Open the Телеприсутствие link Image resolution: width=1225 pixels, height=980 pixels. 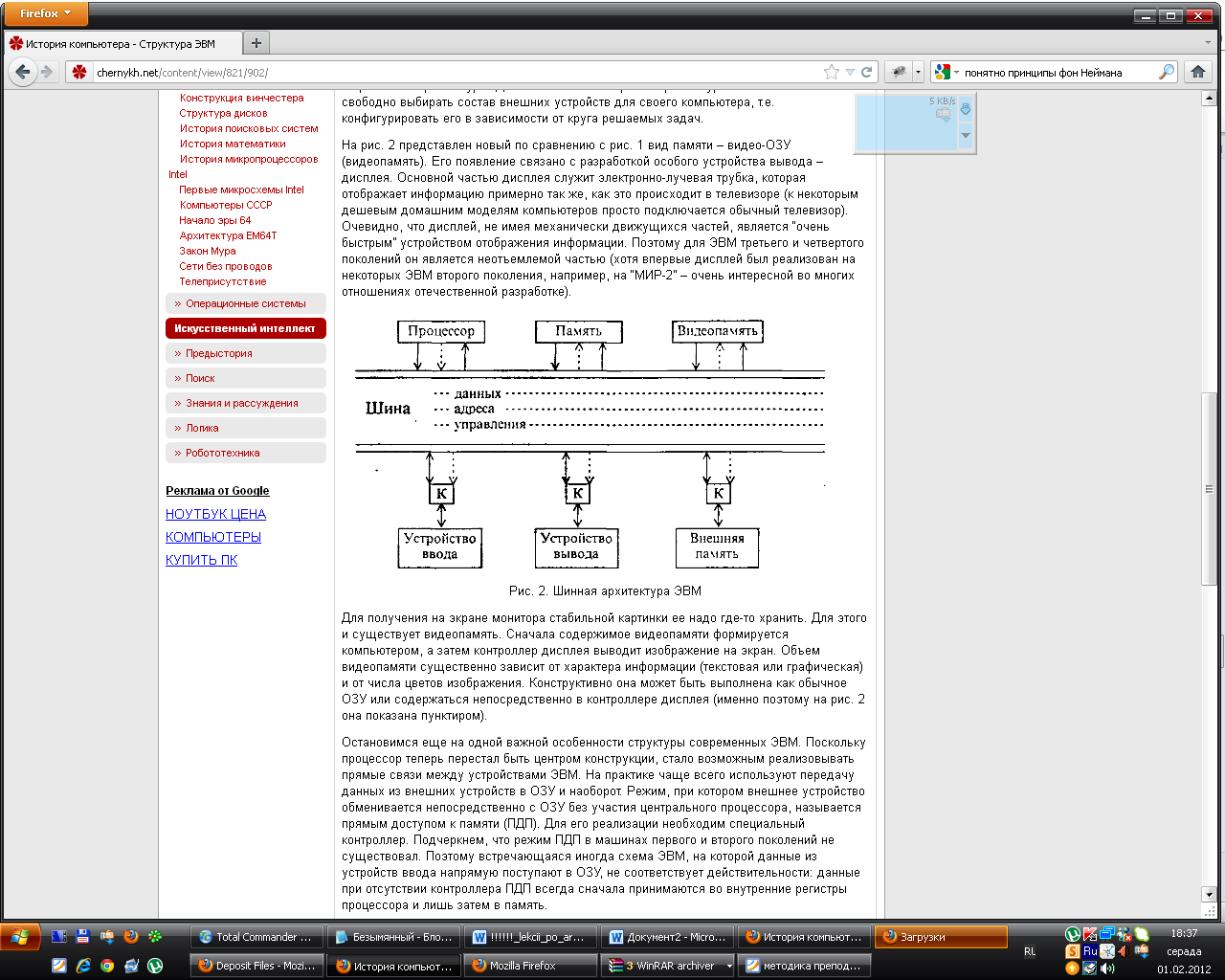point(223,281)
